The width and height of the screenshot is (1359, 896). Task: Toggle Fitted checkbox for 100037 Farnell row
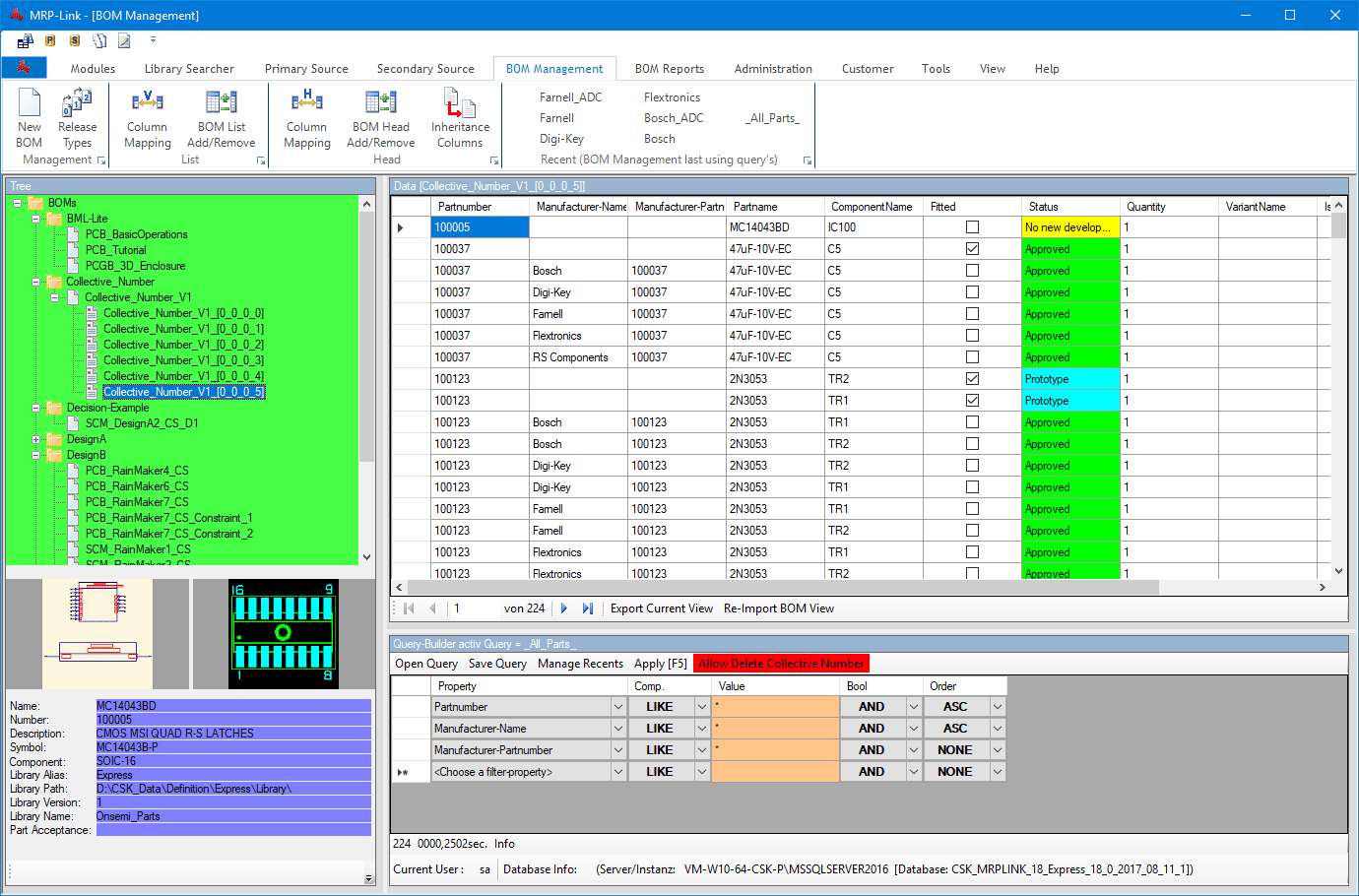[x=972, y=314]
